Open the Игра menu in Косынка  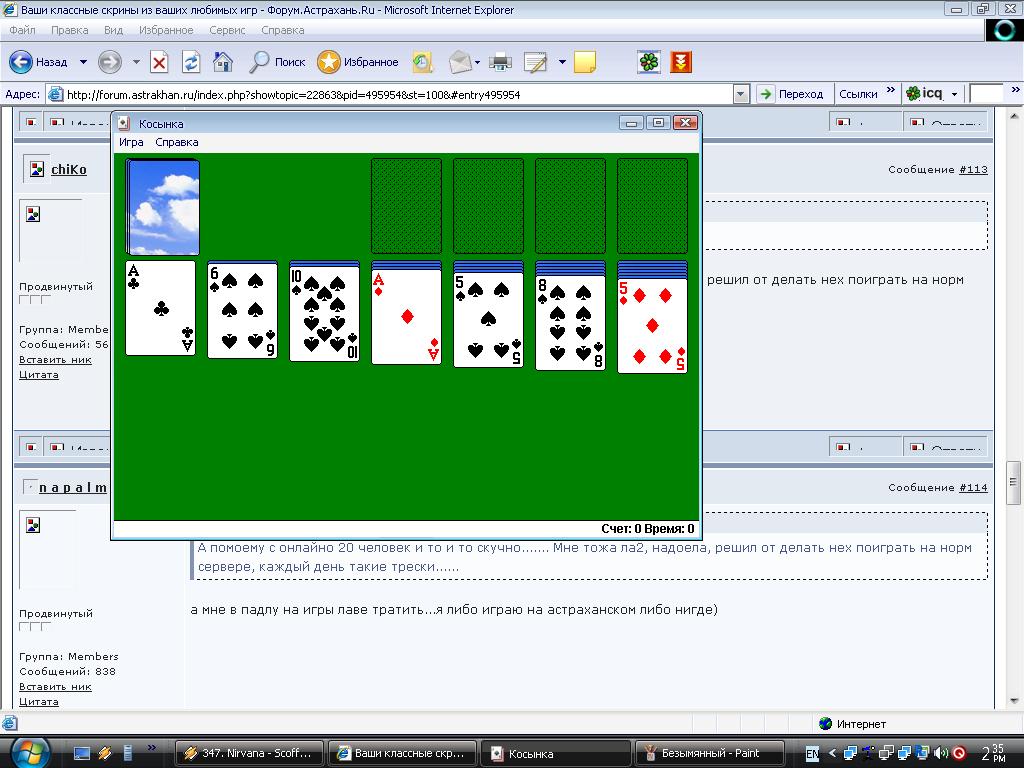131,142
